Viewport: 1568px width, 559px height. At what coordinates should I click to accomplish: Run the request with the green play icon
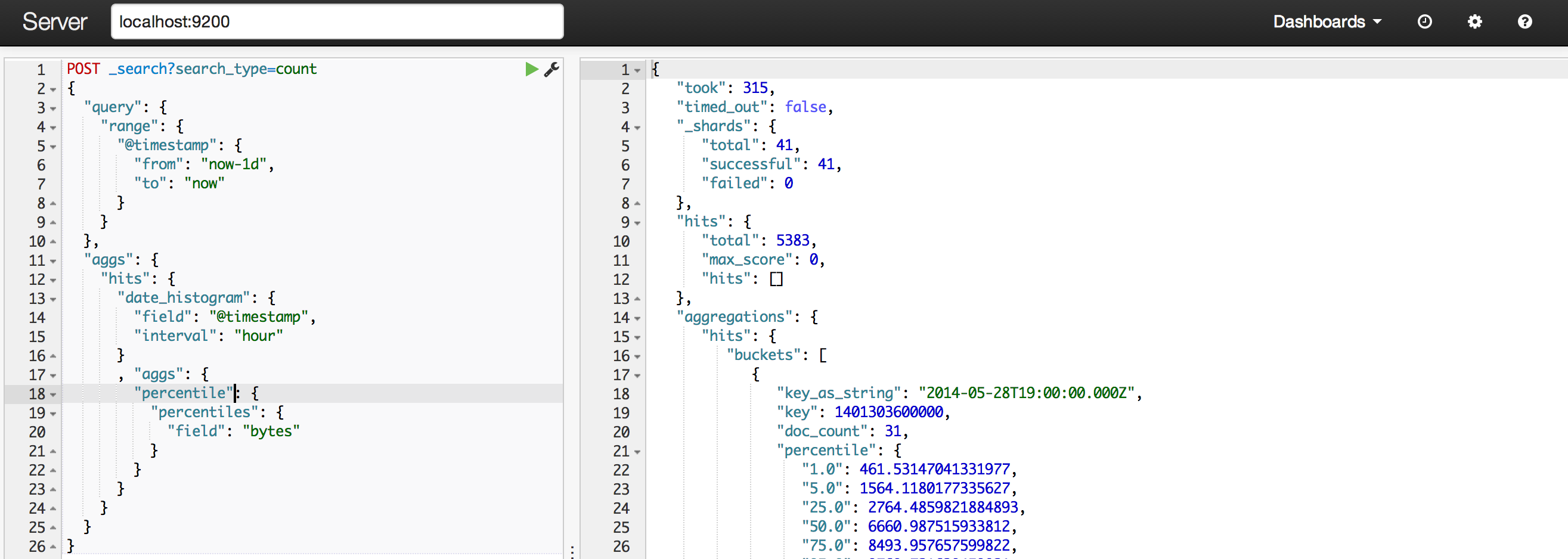pyautogui.click(x=531, y=69)
